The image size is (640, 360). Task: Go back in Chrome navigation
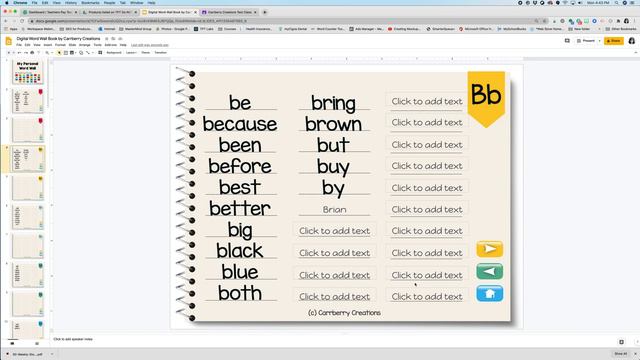pos(6,21)
